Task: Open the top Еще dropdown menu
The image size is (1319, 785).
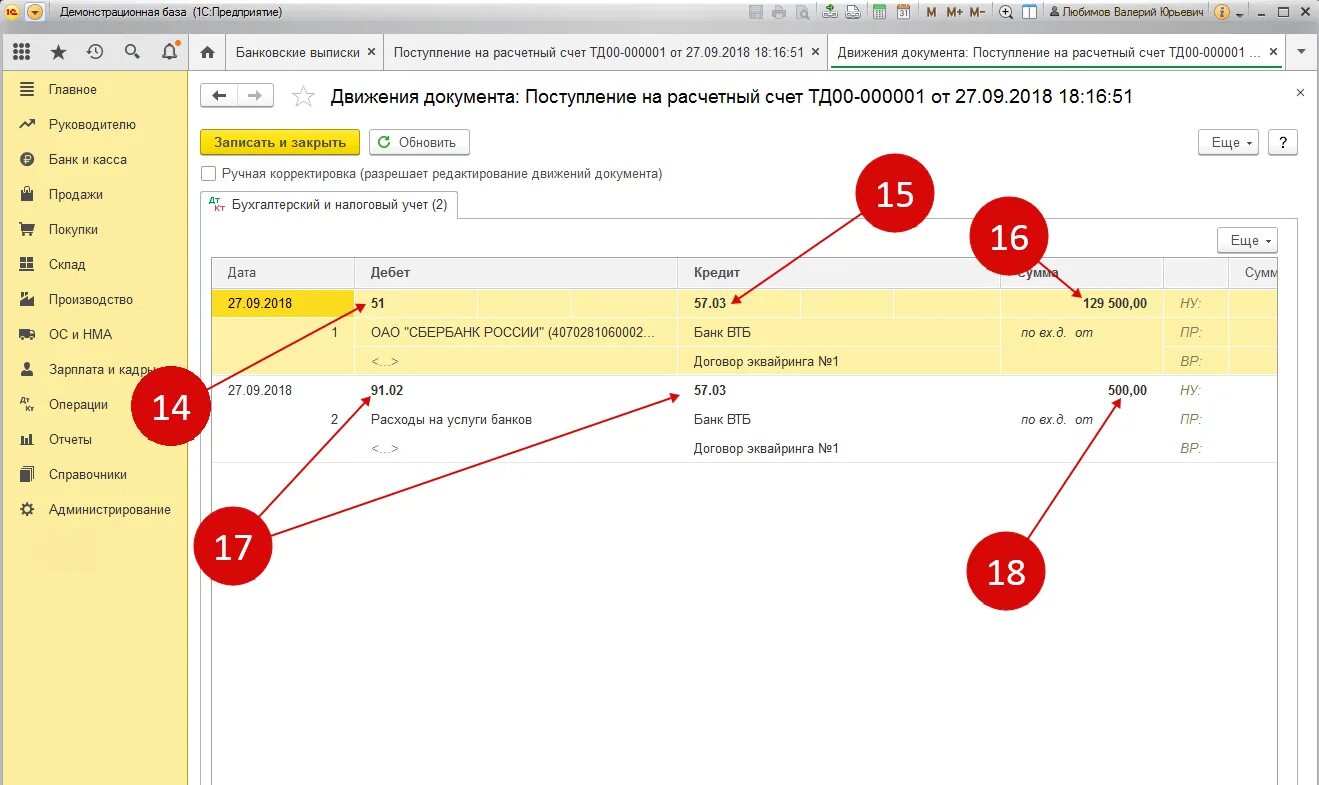Action: [x=1228, y=142]
